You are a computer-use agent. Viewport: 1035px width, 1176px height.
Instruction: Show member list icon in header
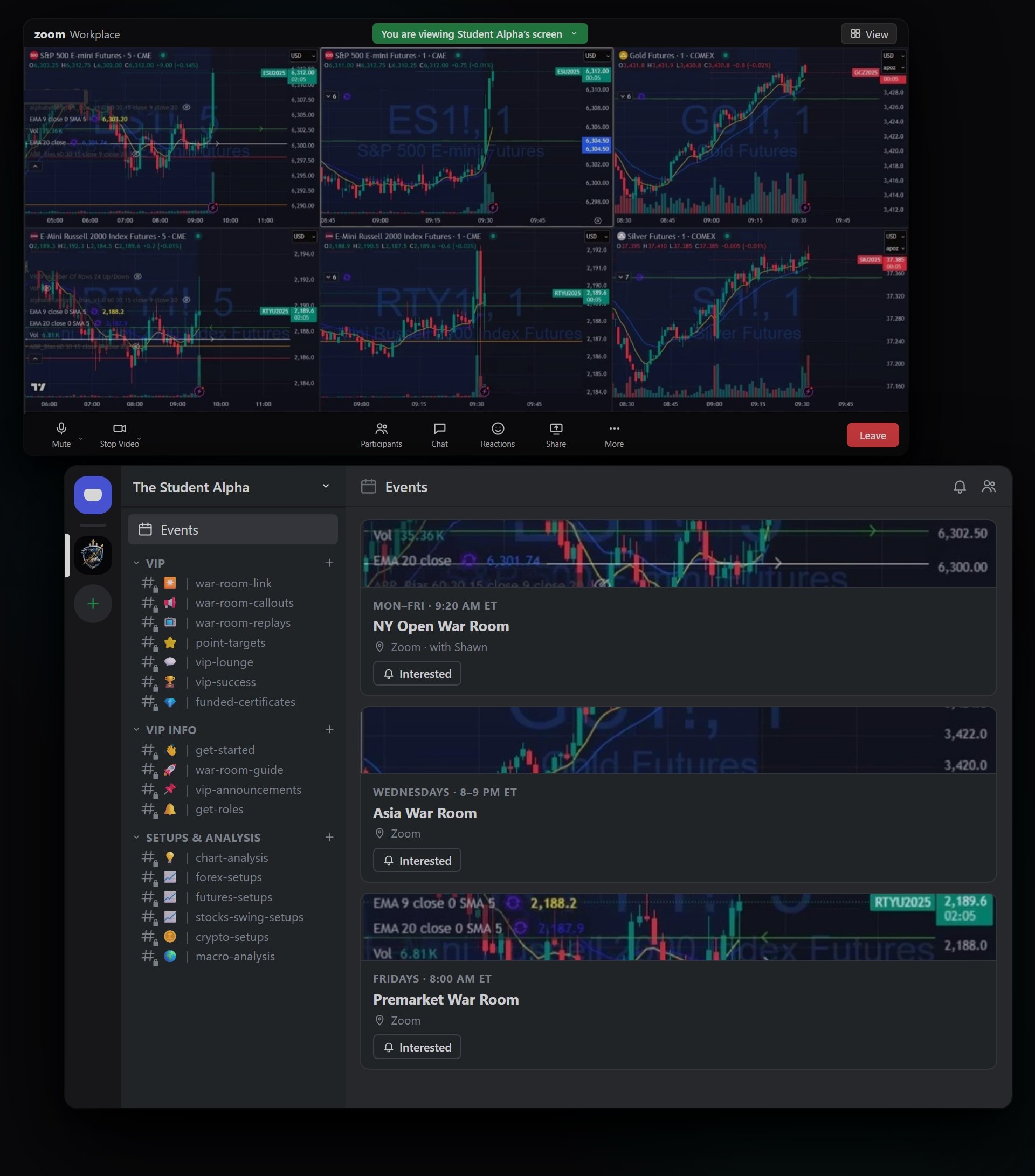tap(989, 487)
